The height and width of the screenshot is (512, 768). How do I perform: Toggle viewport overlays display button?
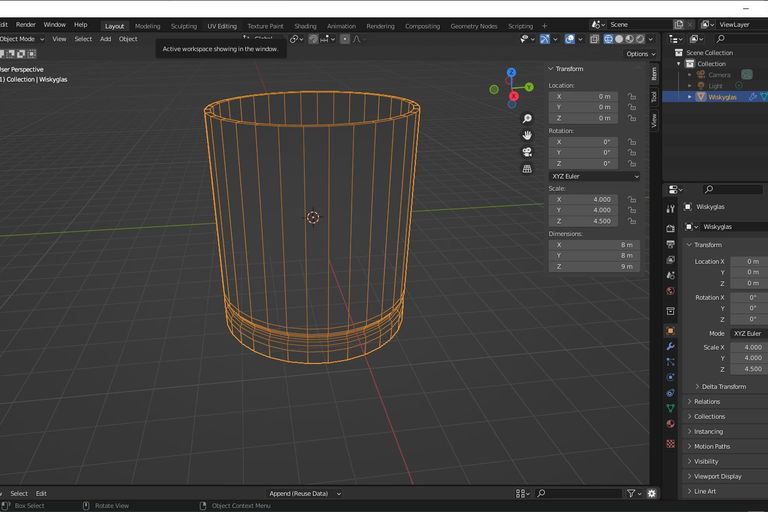(570, 39)
